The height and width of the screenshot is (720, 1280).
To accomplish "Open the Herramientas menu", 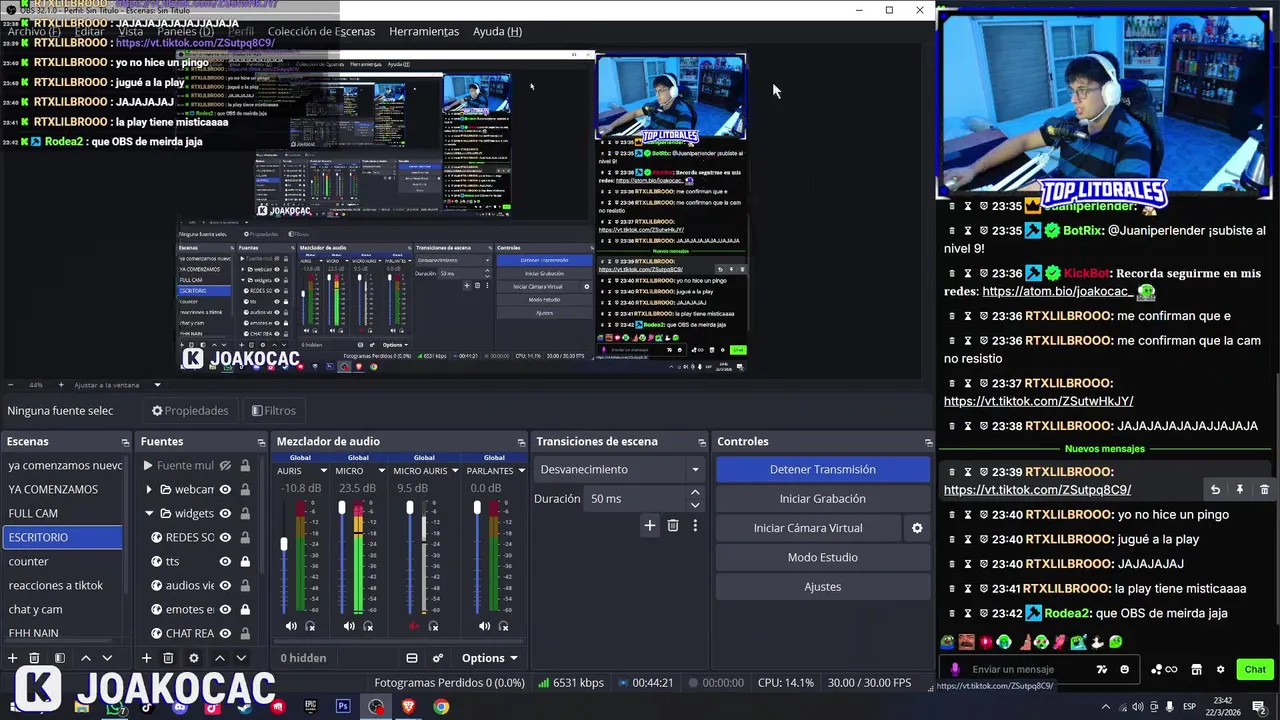I will tap(424, 31).
